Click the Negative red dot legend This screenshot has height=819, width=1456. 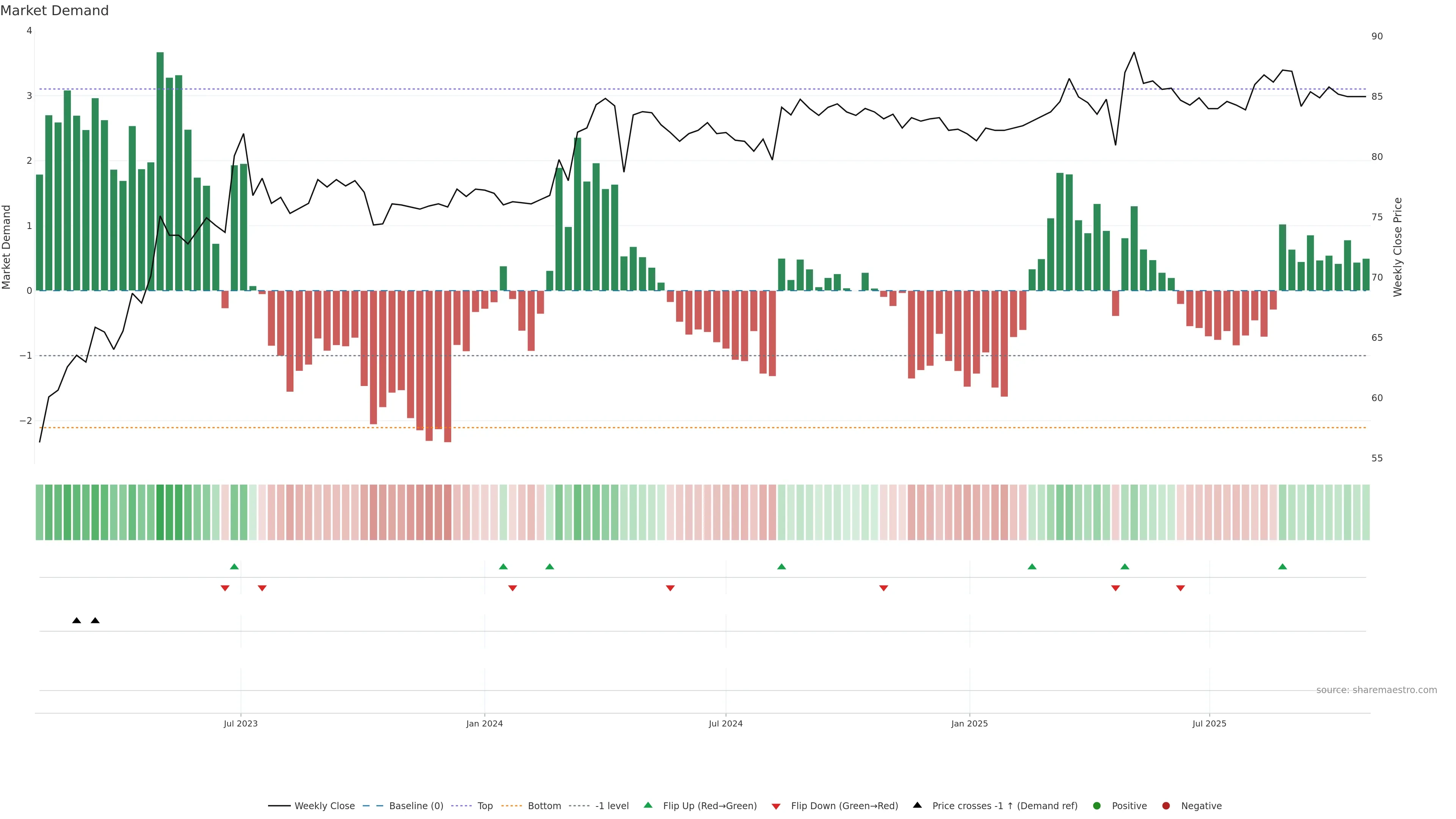[1166, 805]
